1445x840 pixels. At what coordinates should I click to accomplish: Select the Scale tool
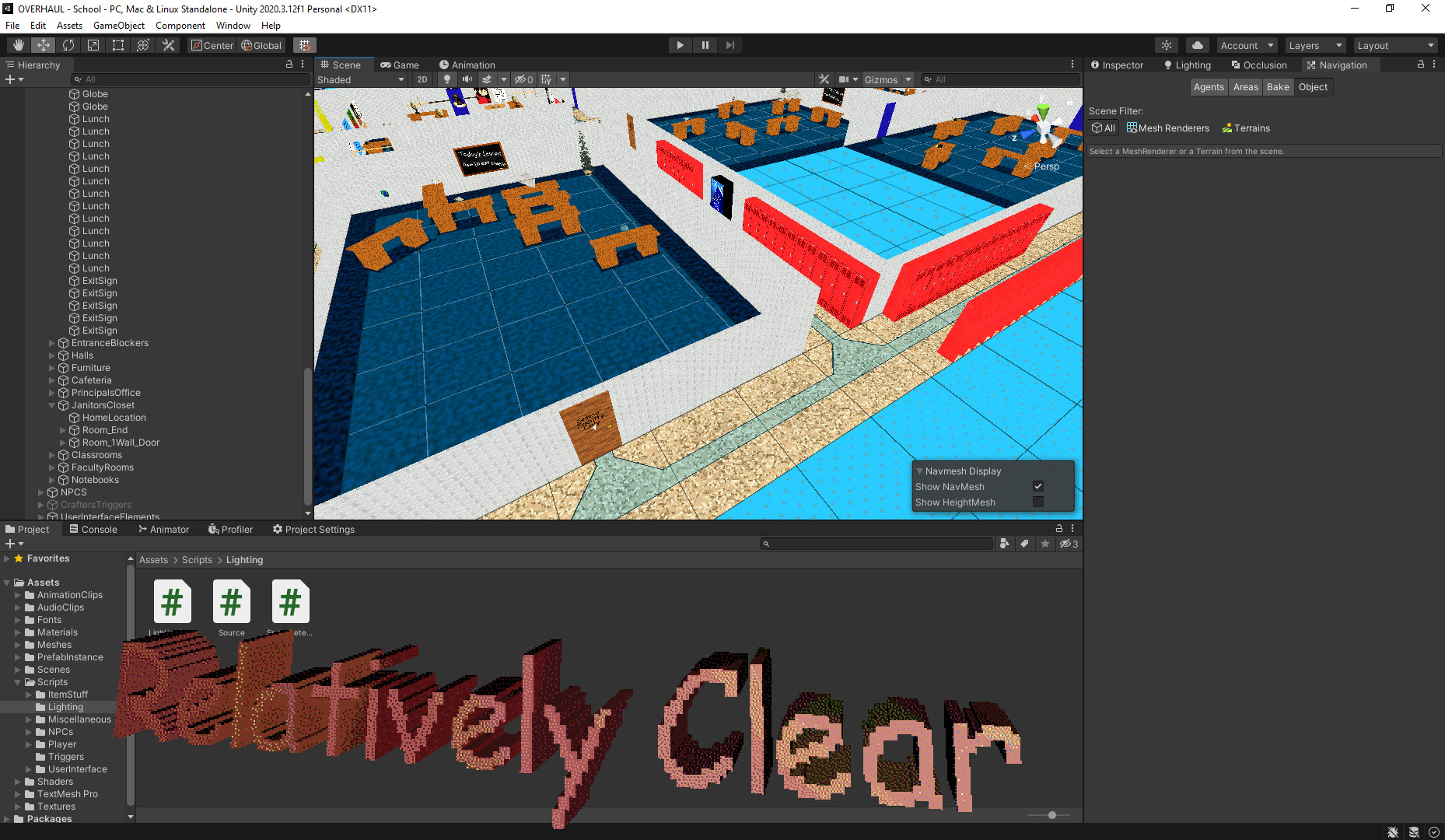93,44
